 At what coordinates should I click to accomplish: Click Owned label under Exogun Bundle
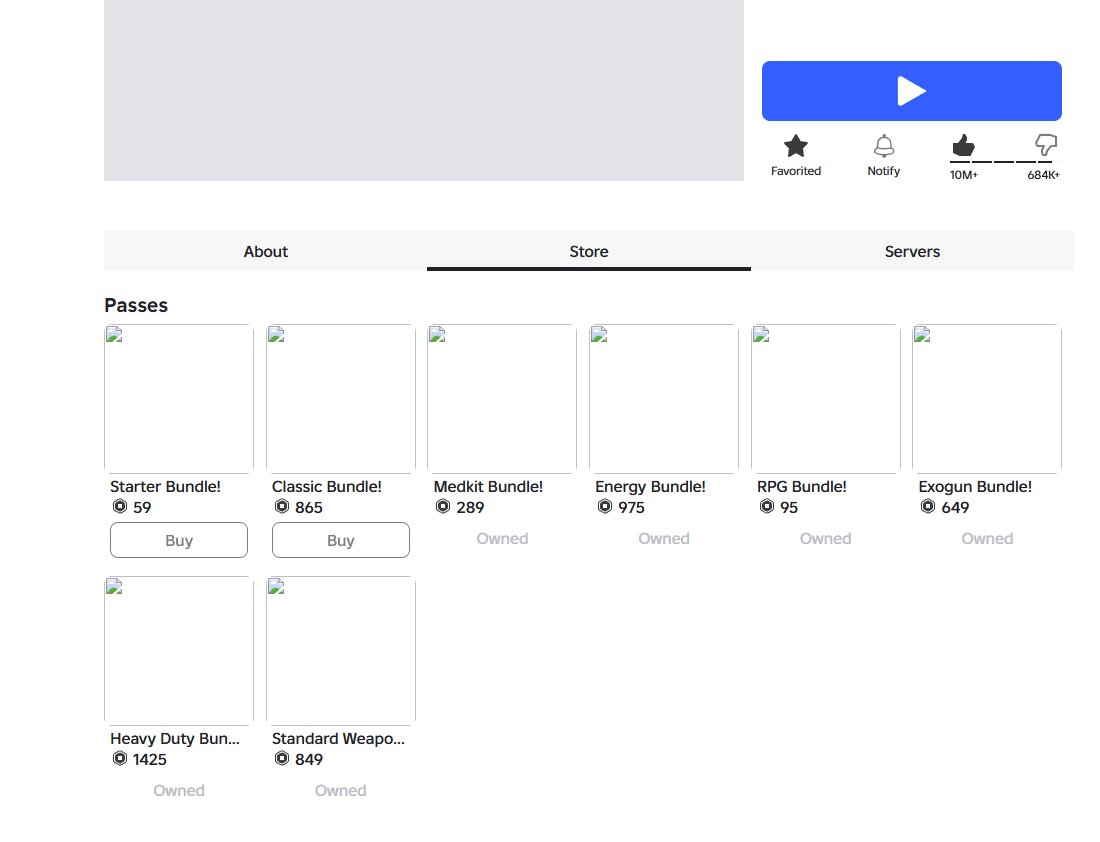pyautogui.click(x=987, y=539)
